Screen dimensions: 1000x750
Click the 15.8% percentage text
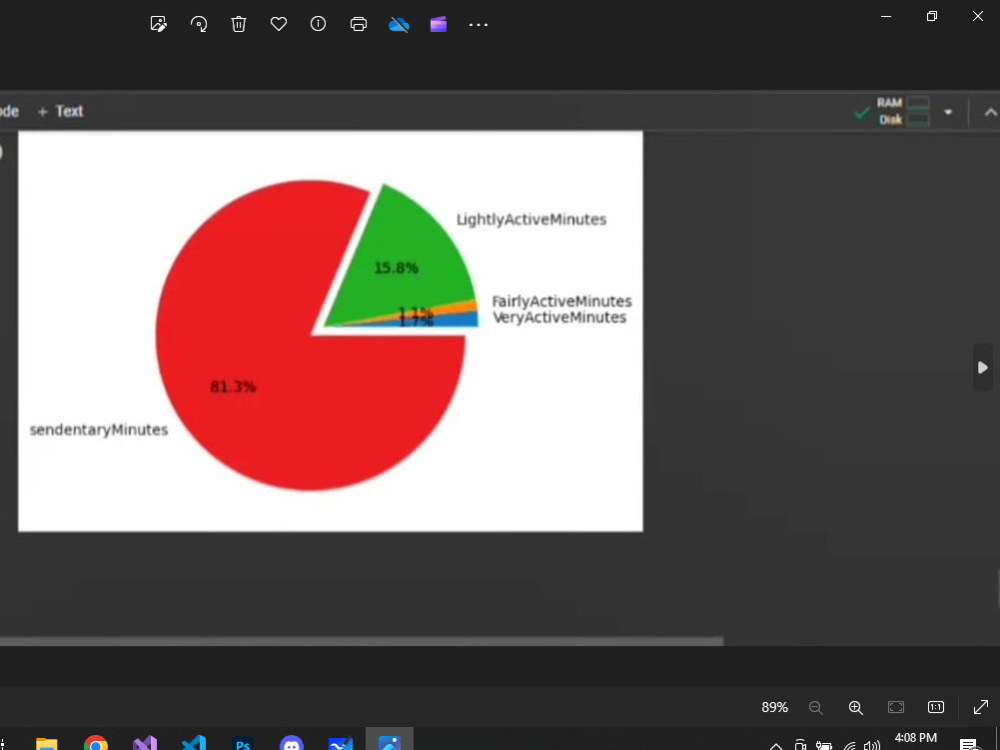coord(396,268)
